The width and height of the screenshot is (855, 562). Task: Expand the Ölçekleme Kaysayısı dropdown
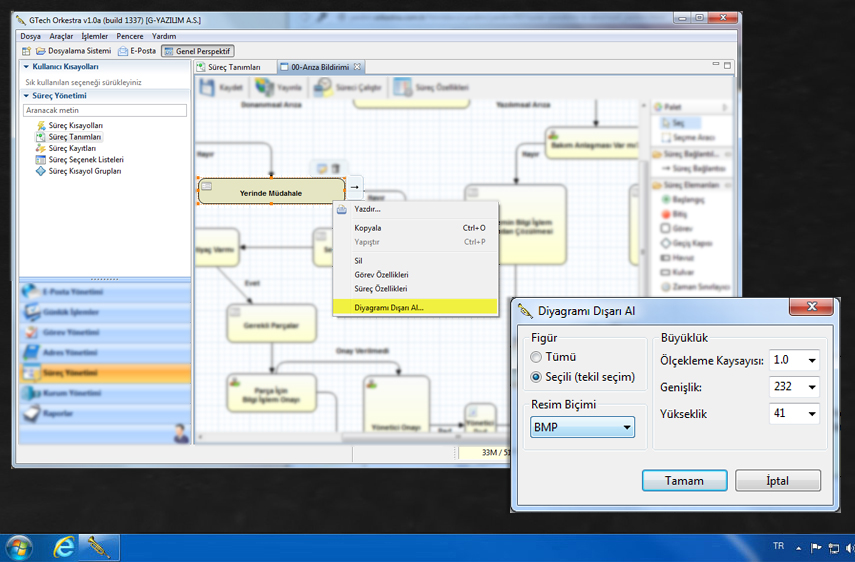tap(795, 360)
